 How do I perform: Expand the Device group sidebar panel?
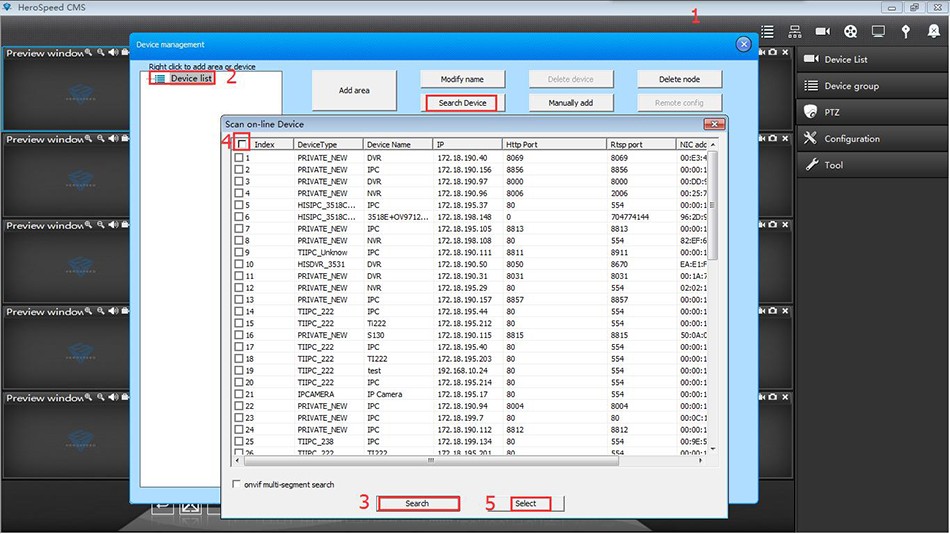(871, 86)
